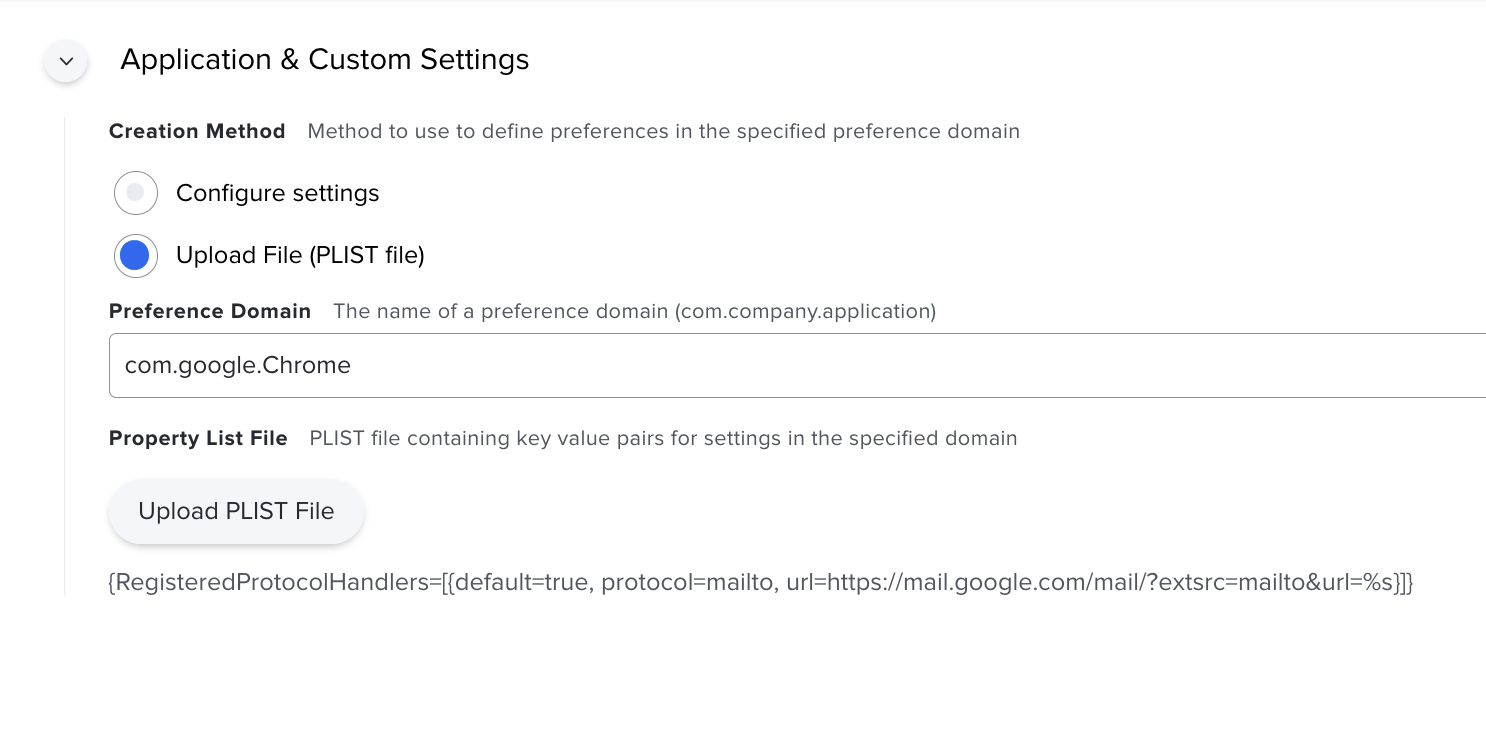Select the Configure settings radio button
Screen dimensions: 1486x736
pyautogui.click(x=136, y=193)
